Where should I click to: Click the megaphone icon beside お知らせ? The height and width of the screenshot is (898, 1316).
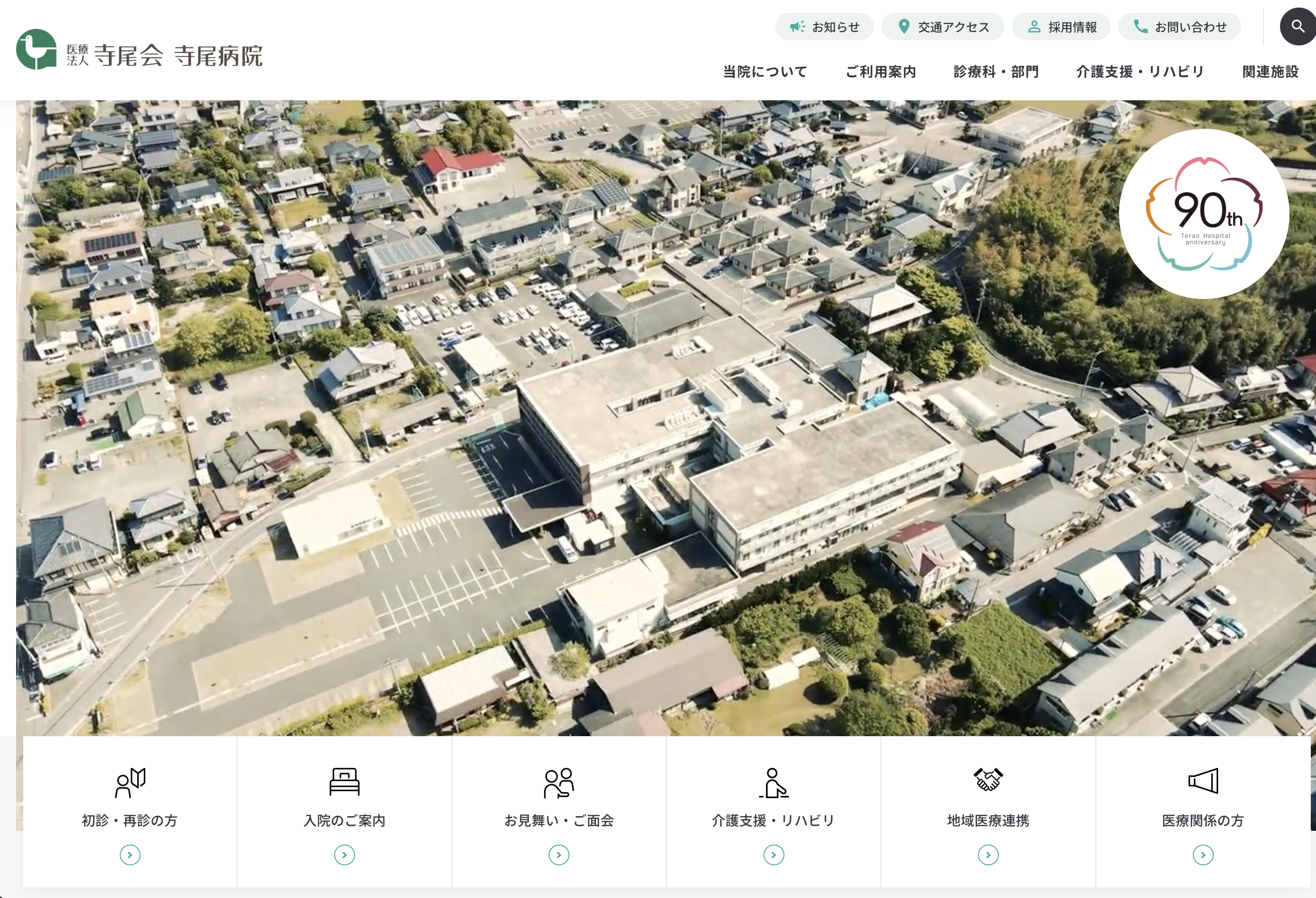797,26
